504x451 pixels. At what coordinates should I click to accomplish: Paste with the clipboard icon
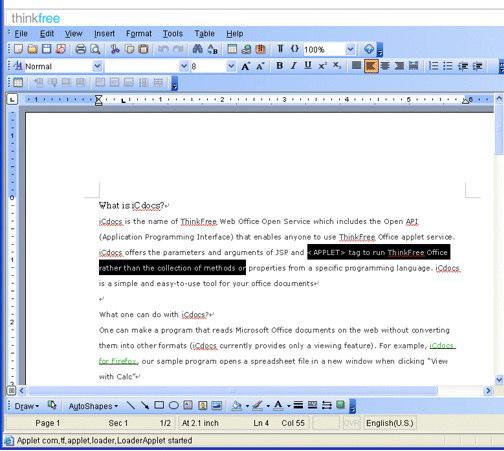click(x=143, y=49)
